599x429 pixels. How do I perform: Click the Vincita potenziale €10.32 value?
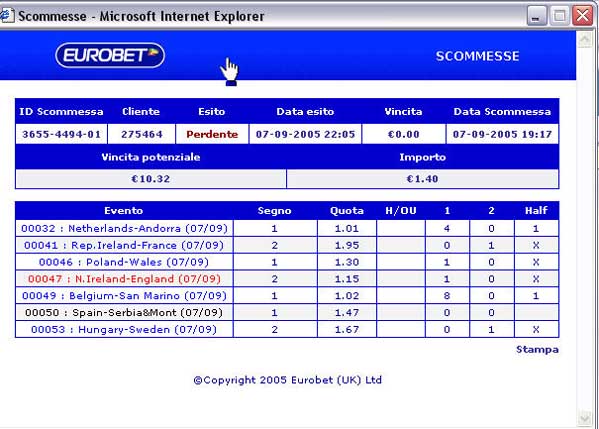point(151,179)
